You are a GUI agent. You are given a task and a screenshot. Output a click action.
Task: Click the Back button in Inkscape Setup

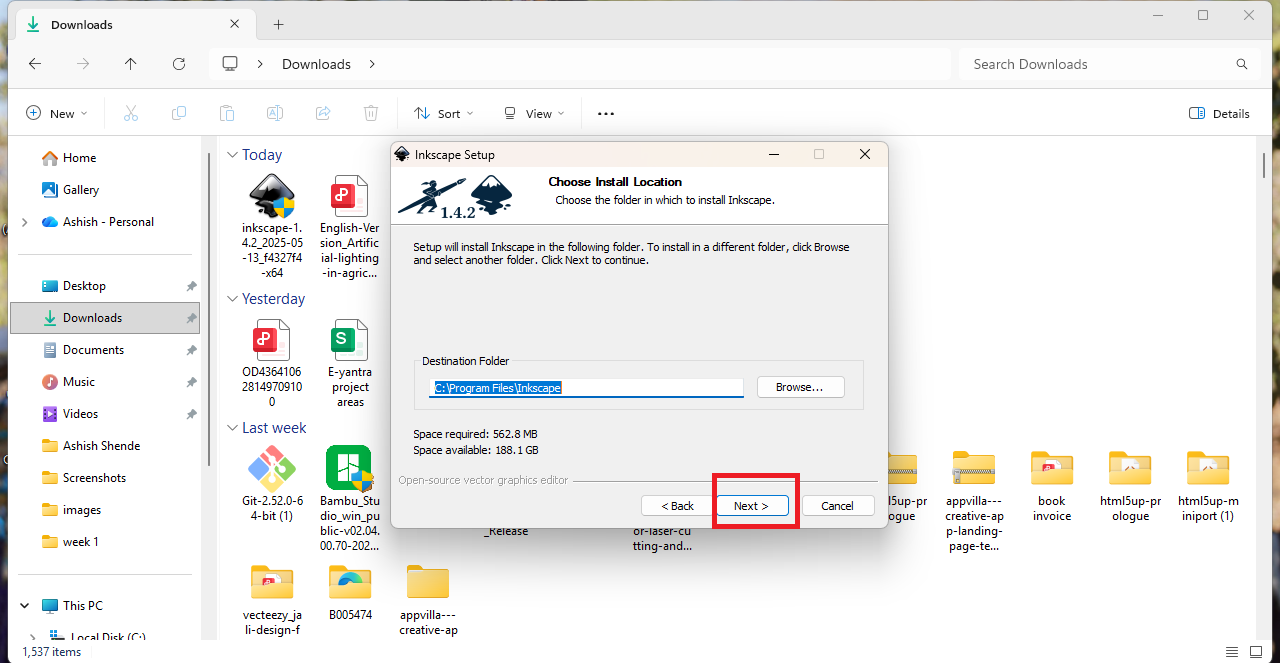click(x=675, y=506)
